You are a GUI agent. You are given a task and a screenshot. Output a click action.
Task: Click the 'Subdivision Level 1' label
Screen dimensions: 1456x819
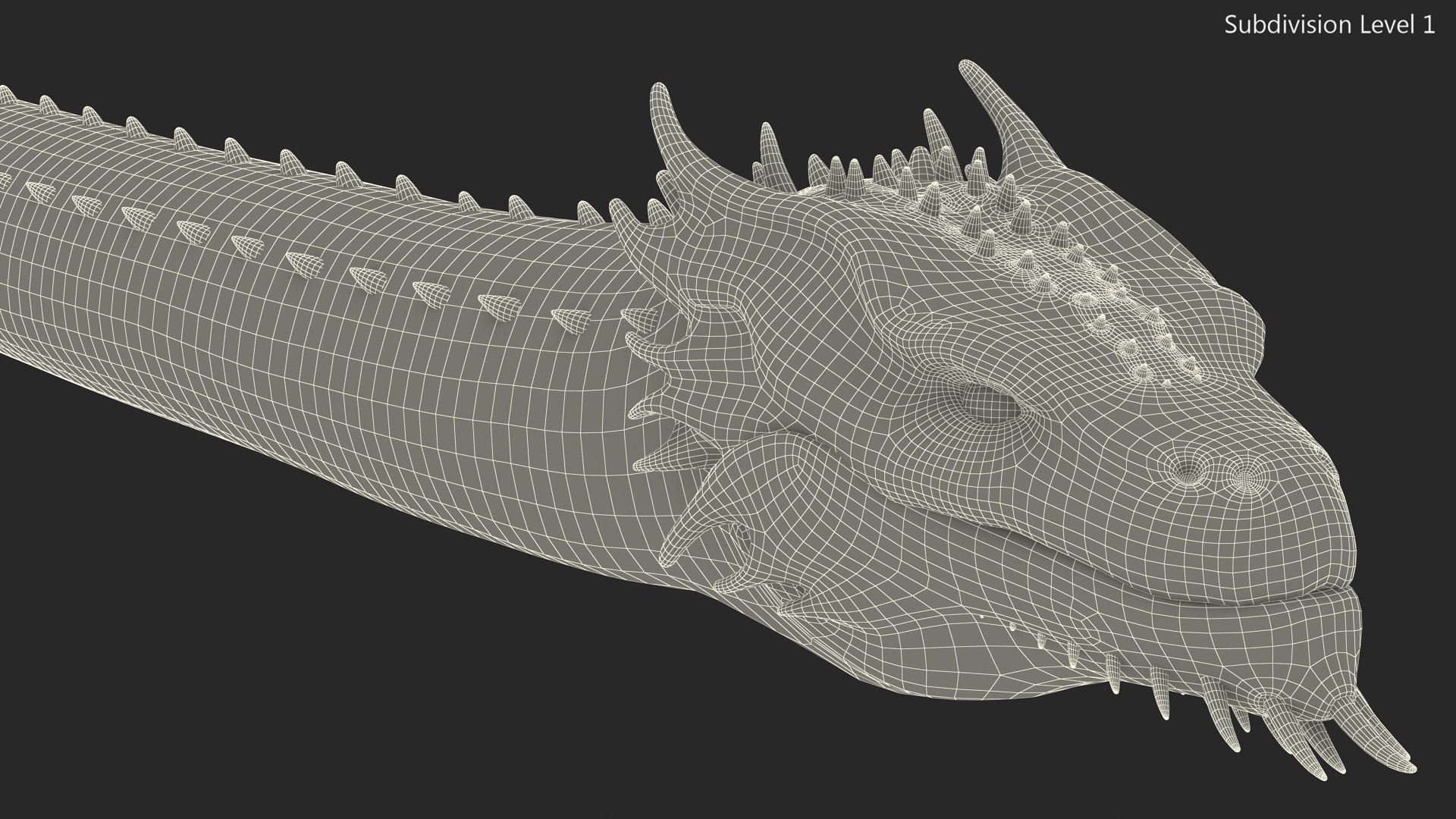click(x=1330, y=25)
